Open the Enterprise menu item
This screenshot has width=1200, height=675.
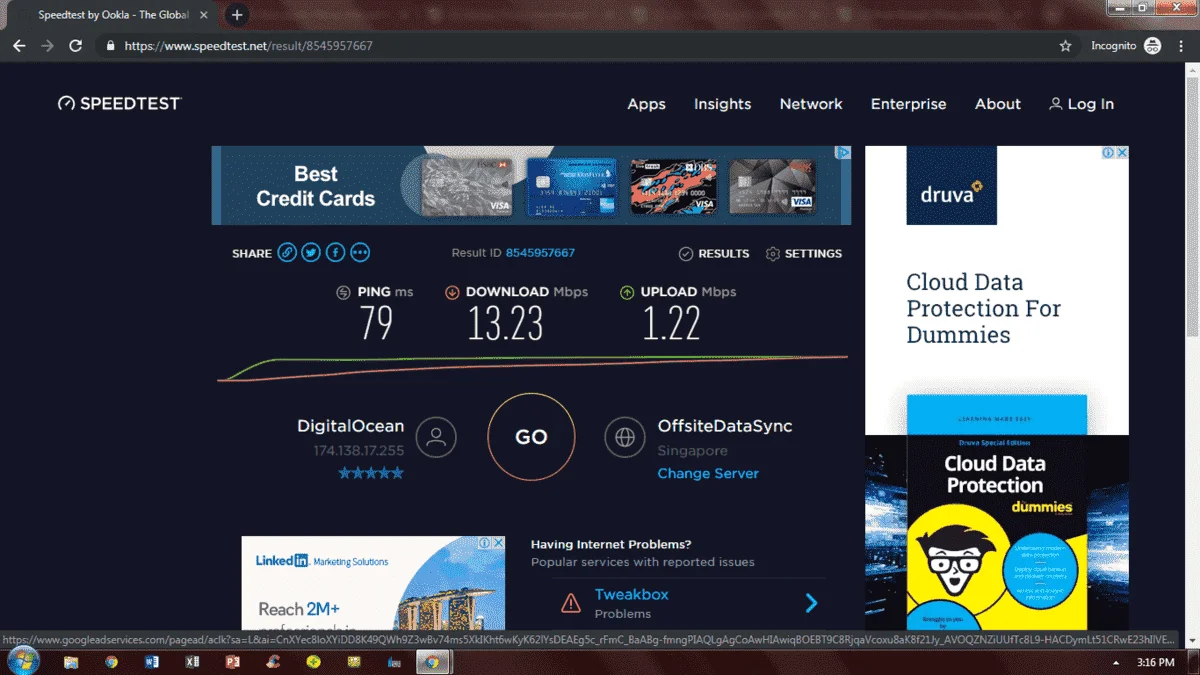click(x=908, y=104)
